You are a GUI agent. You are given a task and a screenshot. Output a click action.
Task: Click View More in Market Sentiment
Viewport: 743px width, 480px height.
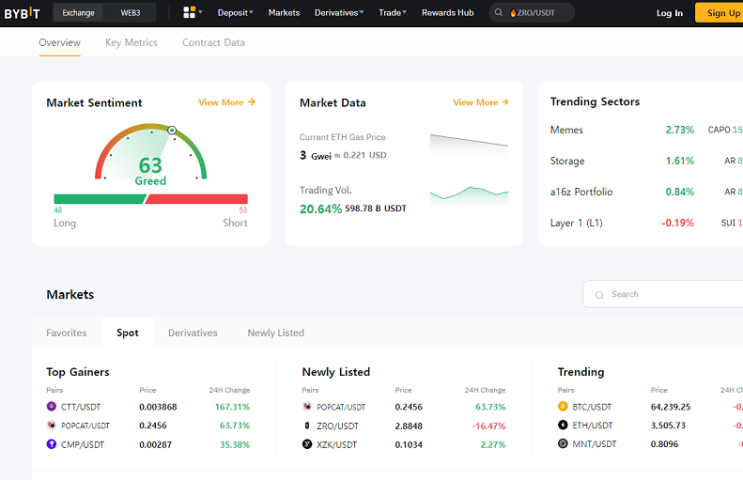[x=227, y=102]
